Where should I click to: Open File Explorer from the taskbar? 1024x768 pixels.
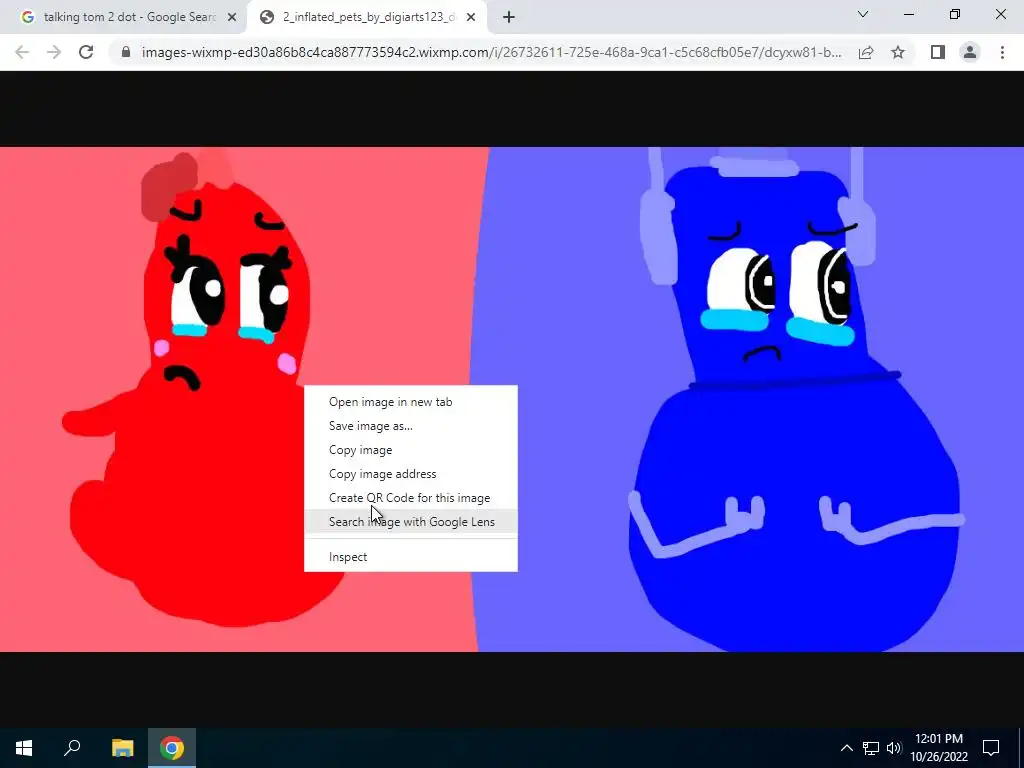point(122,748)
